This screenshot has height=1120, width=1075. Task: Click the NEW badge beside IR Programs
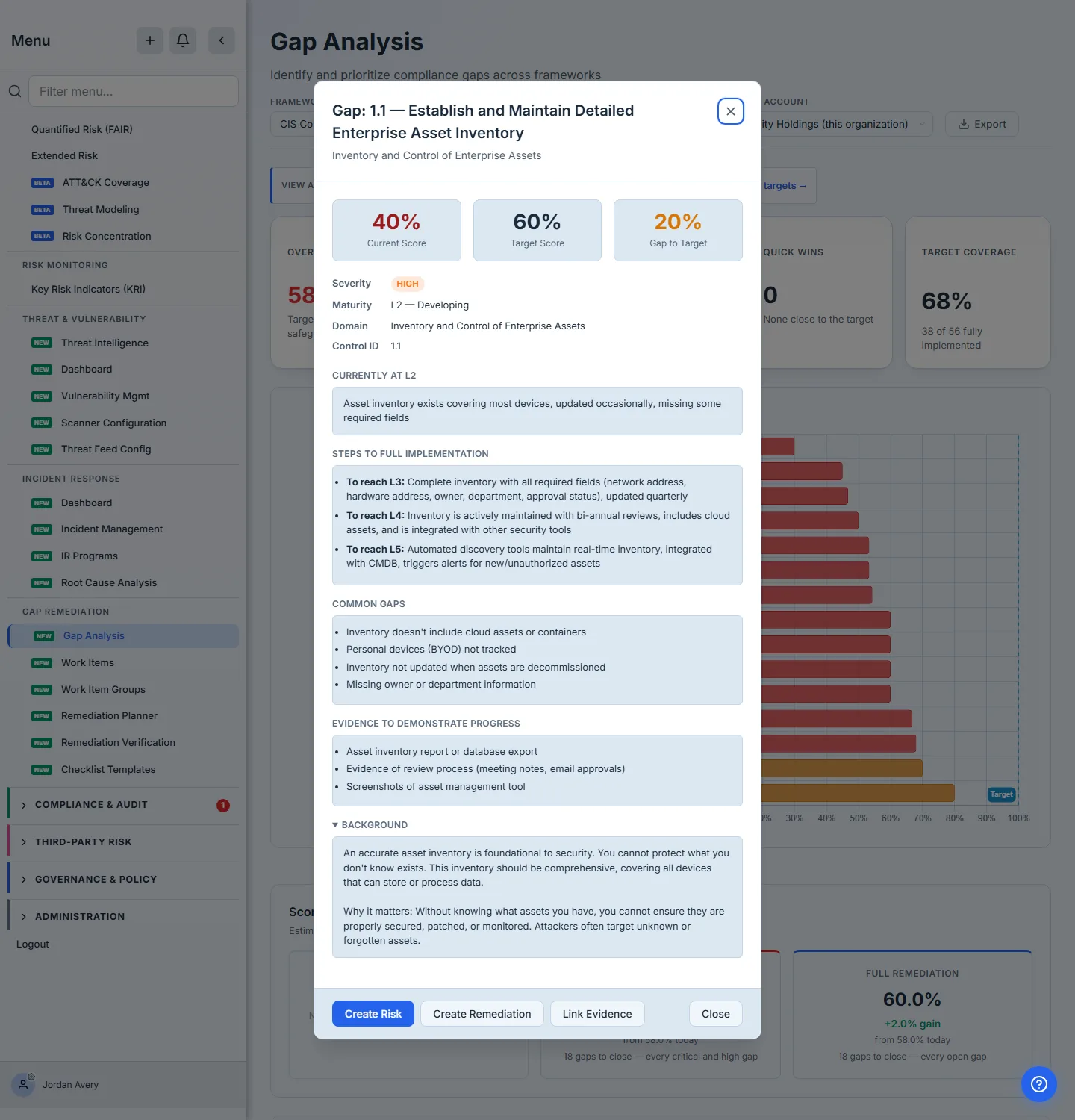tap(42, 556)
